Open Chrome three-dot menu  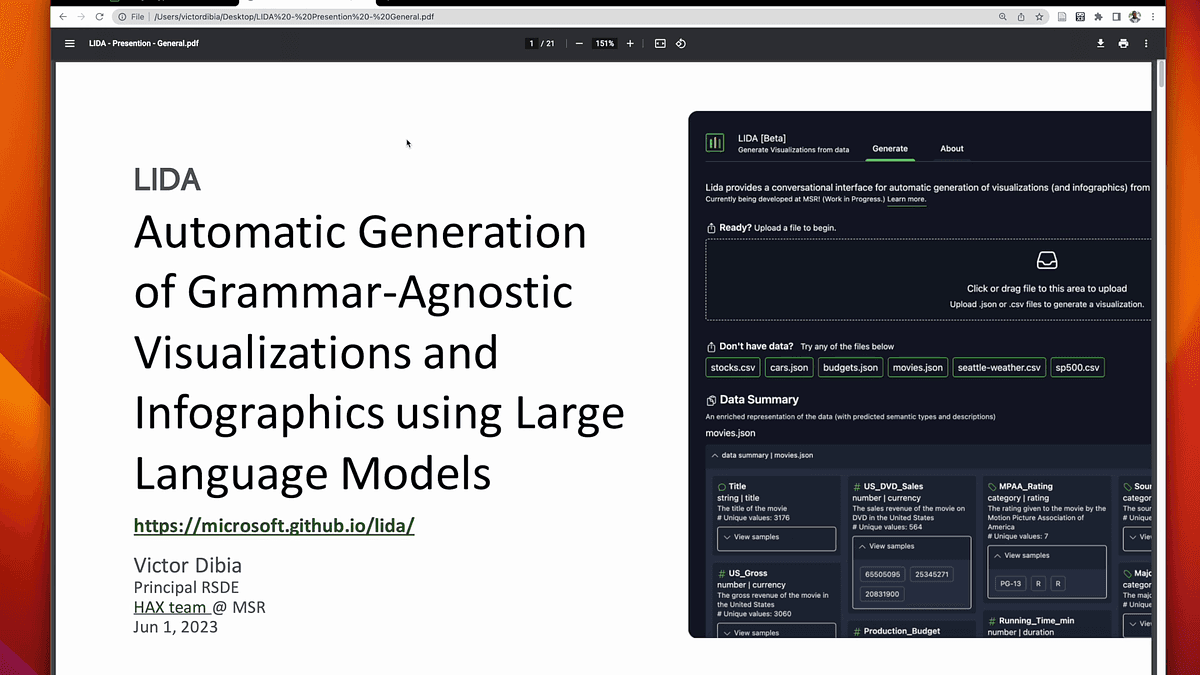tap(1153, 17)
